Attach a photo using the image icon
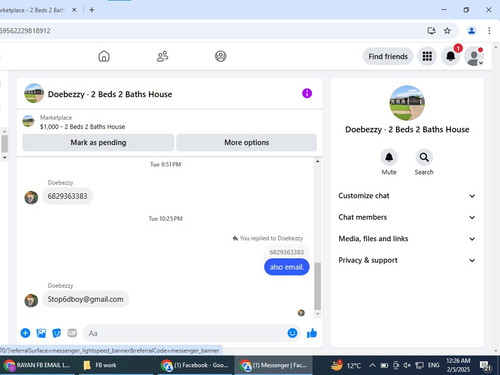The image size is (500, 375). click(x=41, y=333)
